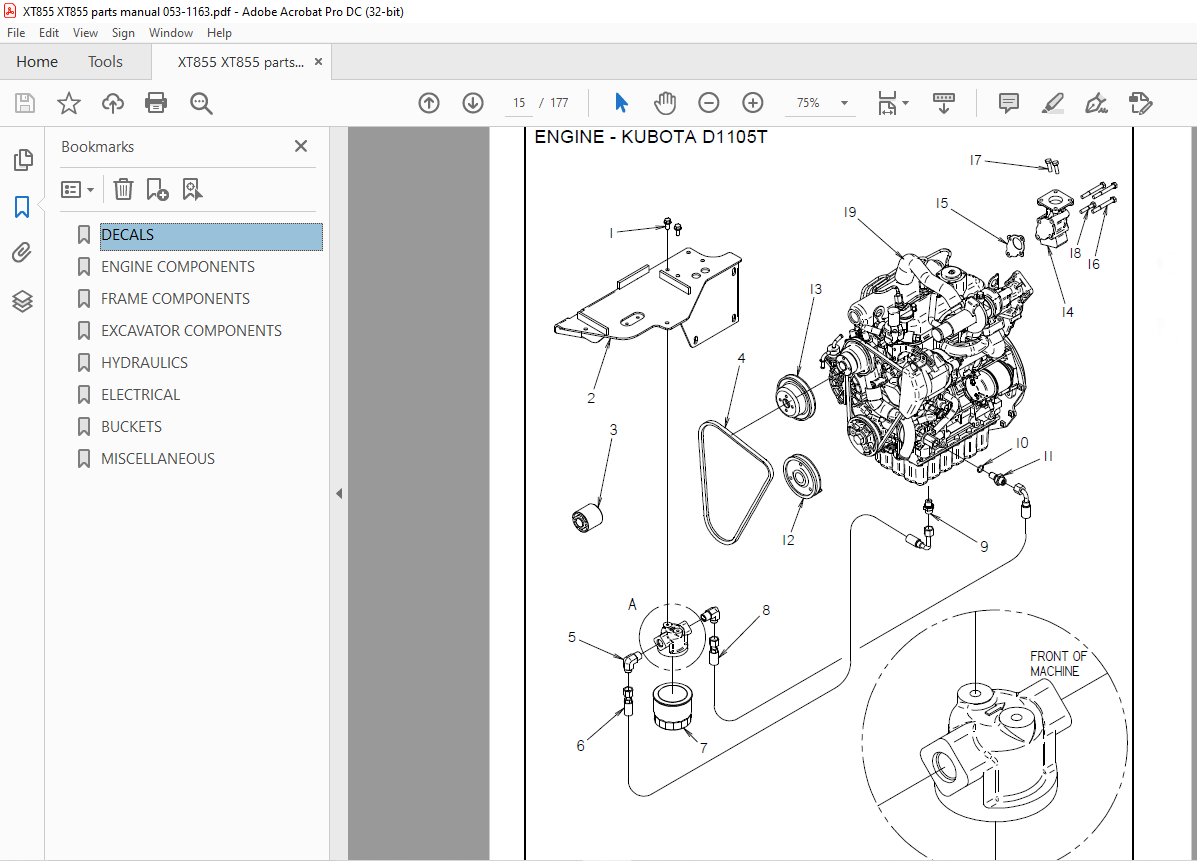
Task: Click the Save file icon
Action: [24, 103]
